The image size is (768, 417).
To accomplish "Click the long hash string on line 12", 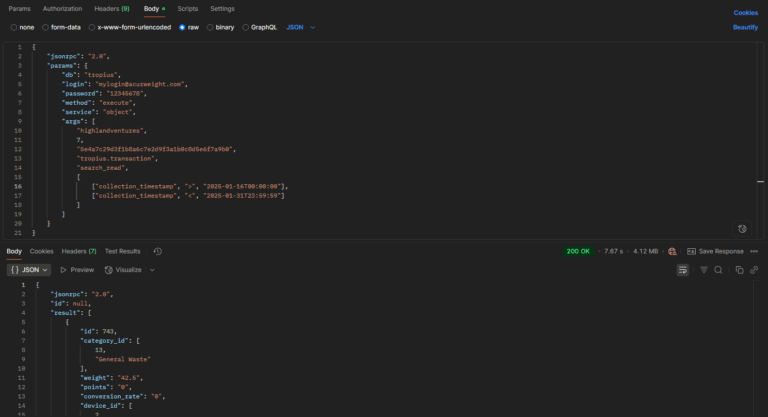I will click(x=154, y=149).
